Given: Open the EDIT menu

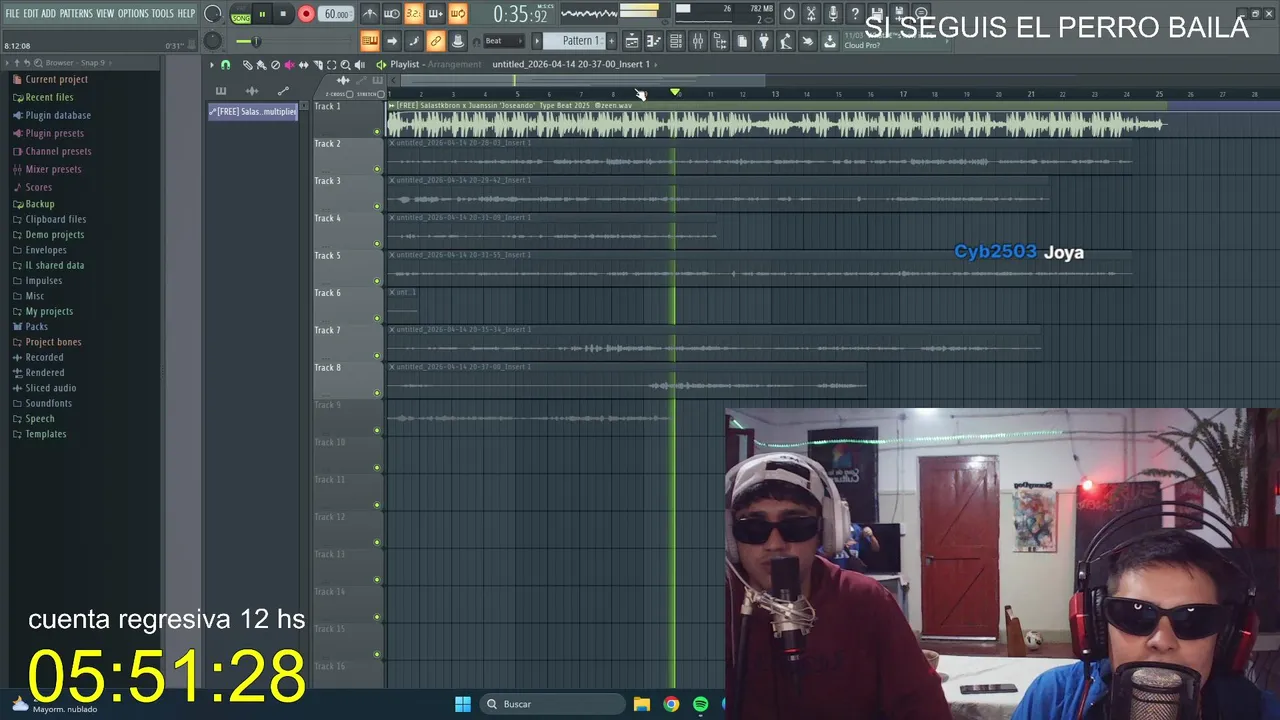Looking at the screenshot, I should click(31, 14).
